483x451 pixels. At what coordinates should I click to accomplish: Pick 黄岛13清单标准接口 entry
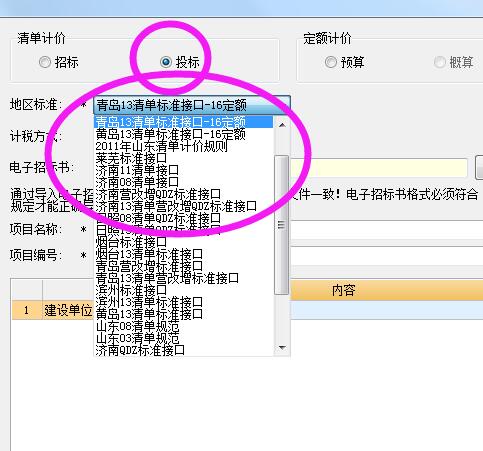click(183, 314)
